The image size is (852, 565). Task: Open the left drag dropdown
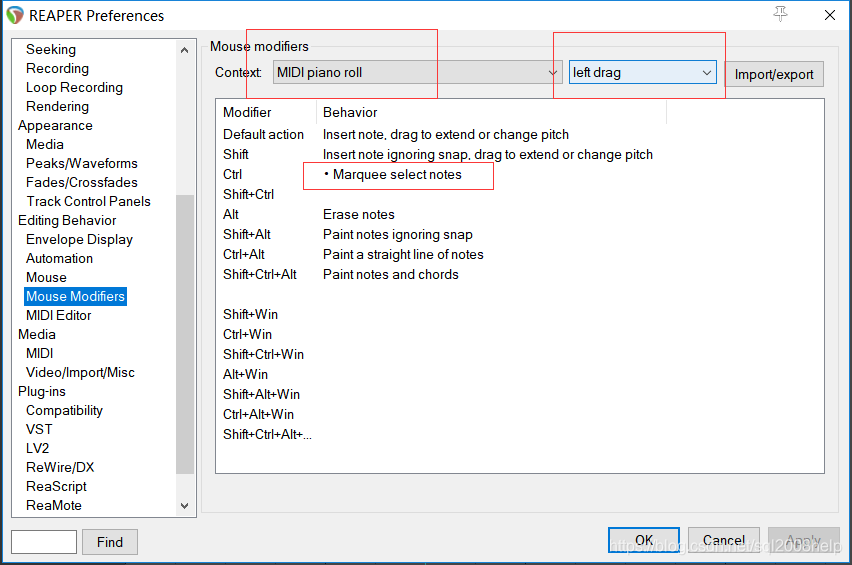(x=642, y=72)
